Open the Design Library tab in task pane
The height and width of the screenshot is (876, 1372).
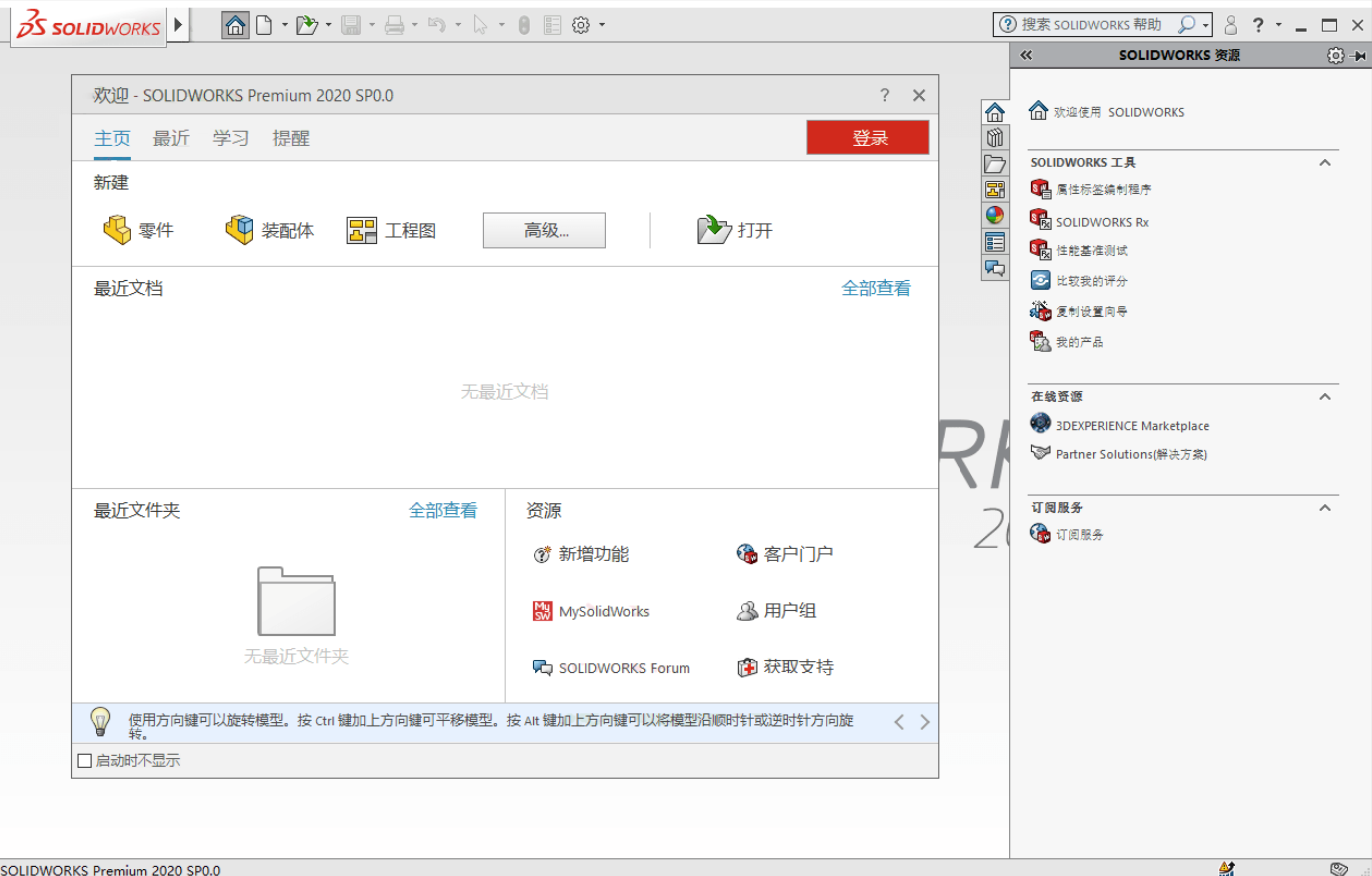click(995, 138)
